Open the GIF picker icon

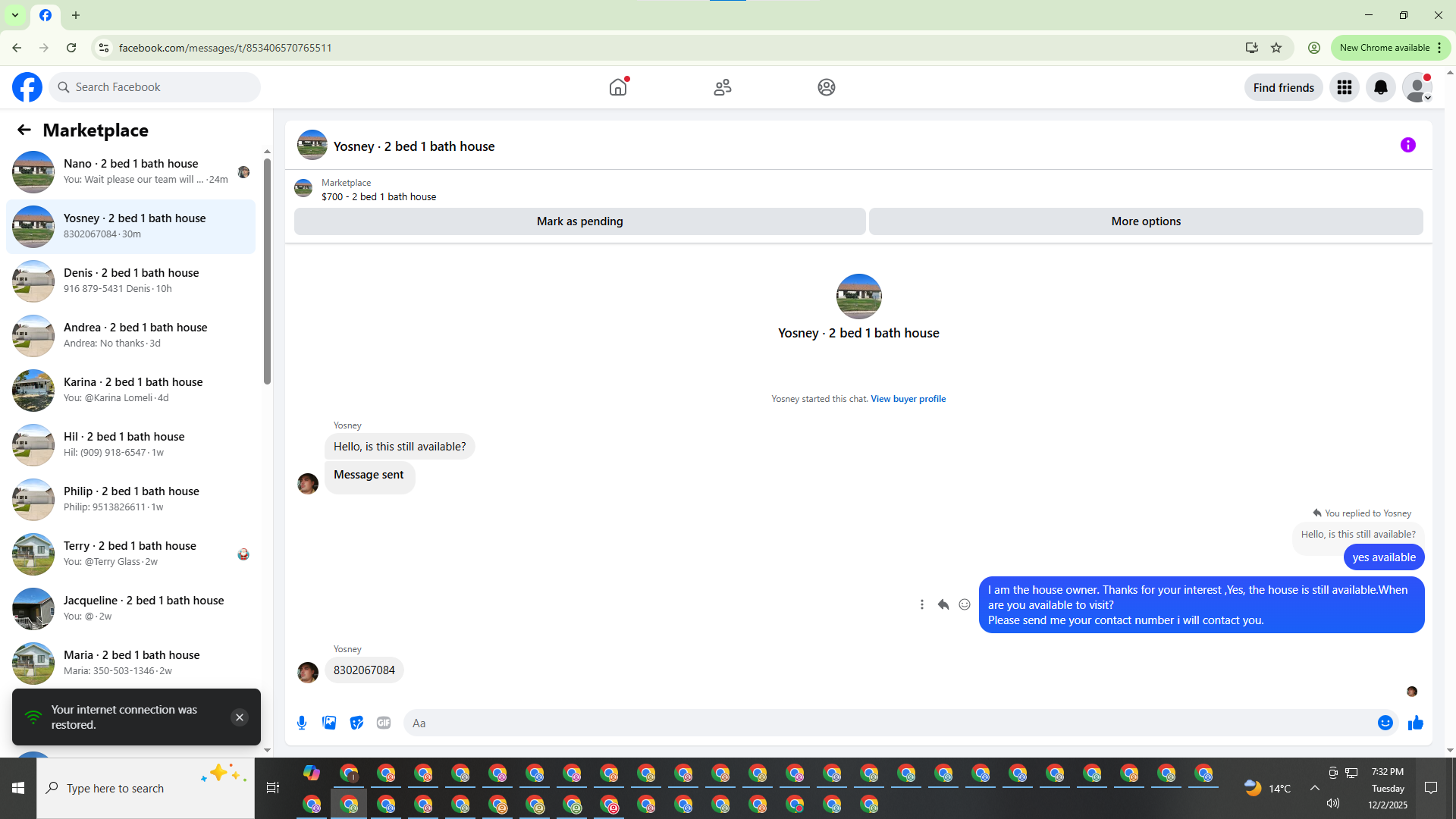coord(384,723)
